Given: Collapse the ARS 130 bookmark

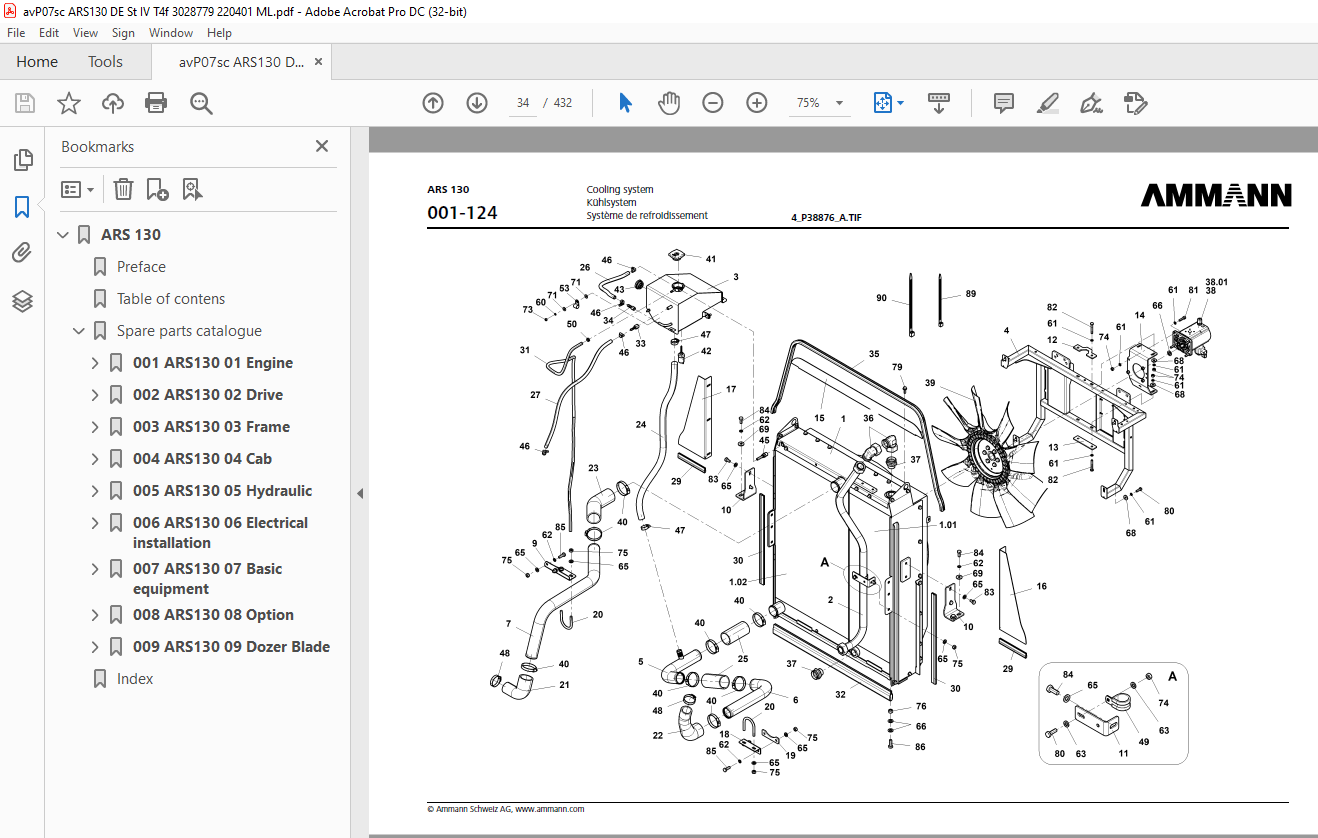Looking at the screenshot, I should pos(63,235).
